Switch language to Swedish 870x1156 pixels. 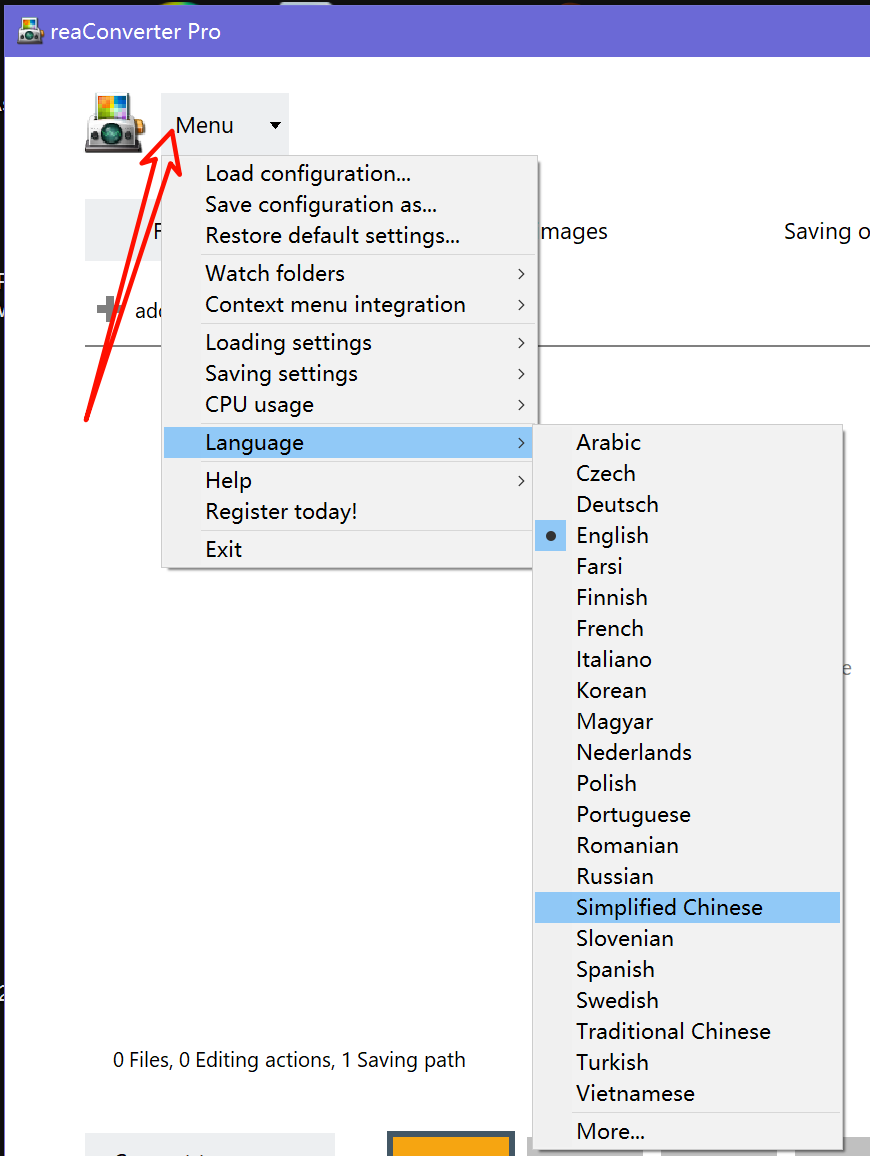pyautogui.click(x=687, y=1000)
